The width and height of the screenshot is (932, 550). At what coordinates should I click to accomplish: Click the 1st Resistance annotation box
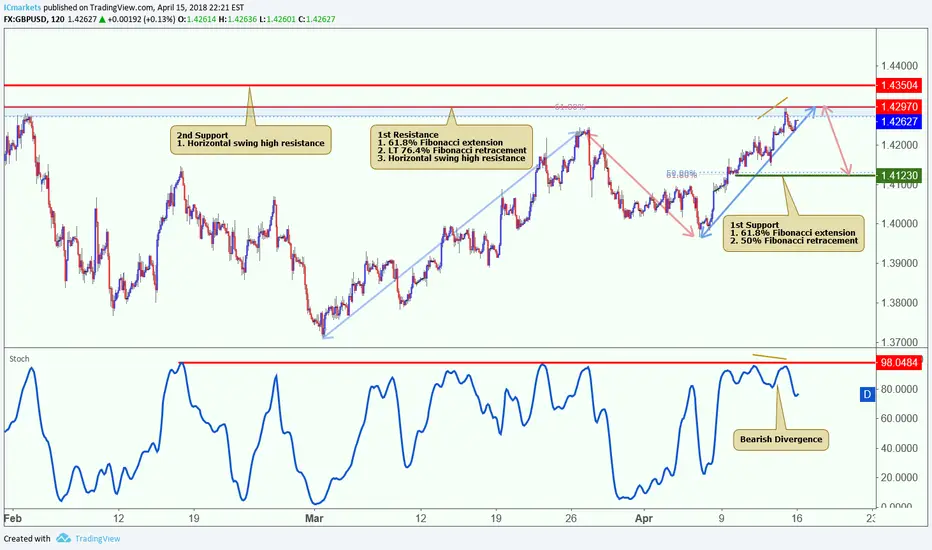point(451,147)
